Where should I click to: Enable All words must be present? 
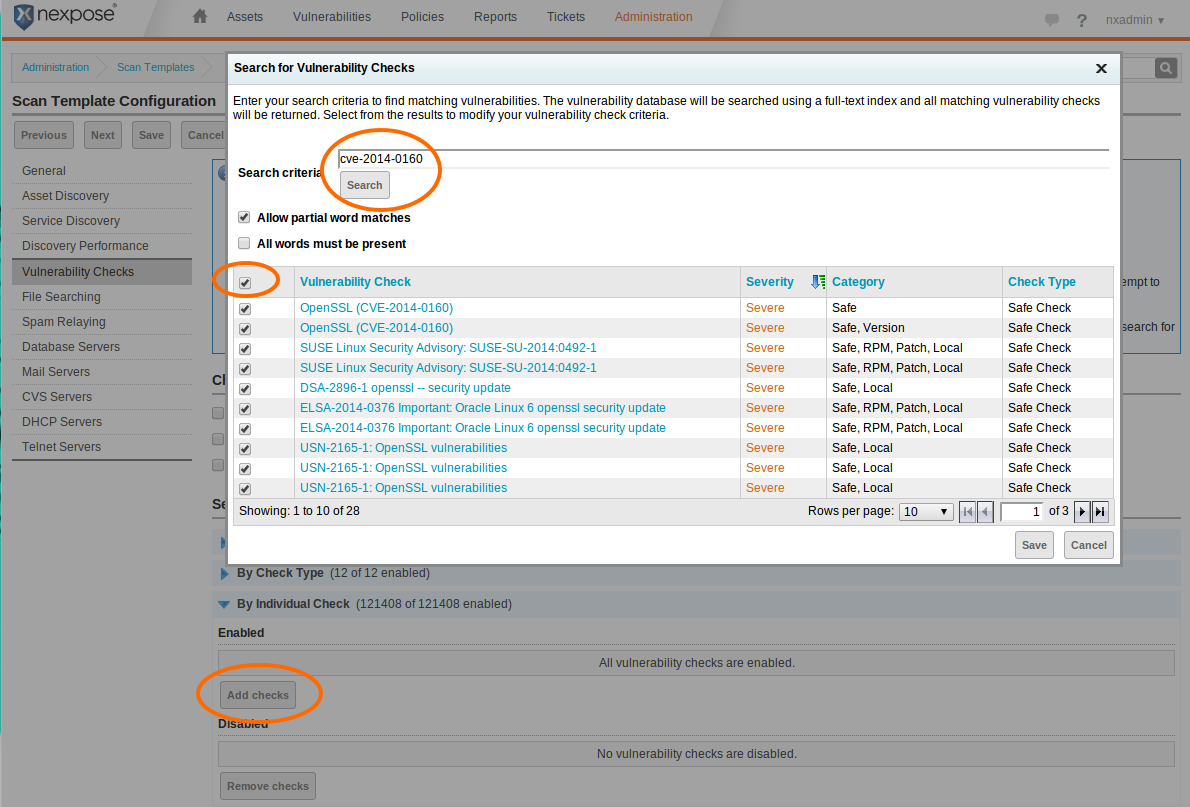(244, 243)
